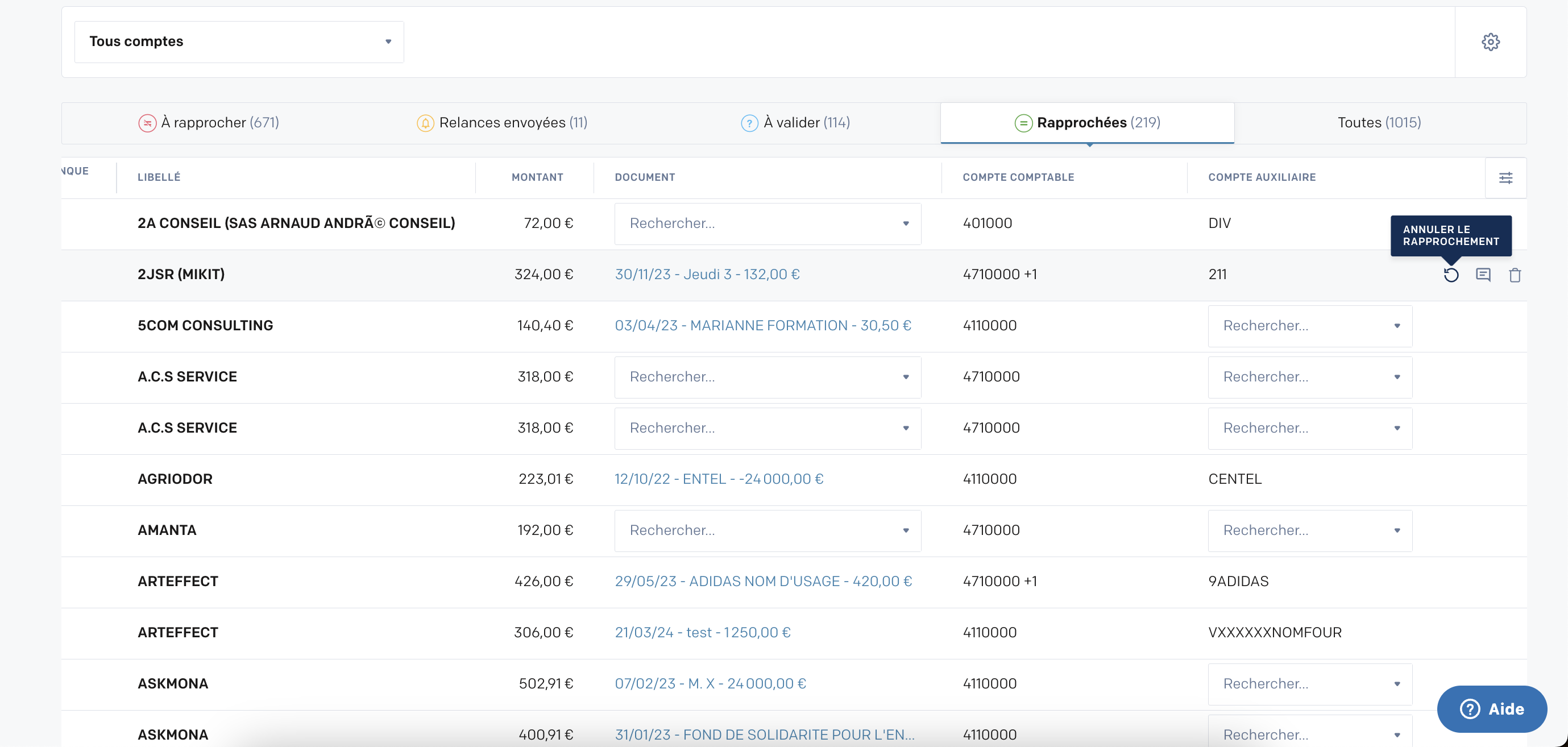The height and width of the screenshot is (747, 1568).
Task: Open the 07/02/23 M. X document link
Action: 710,684
